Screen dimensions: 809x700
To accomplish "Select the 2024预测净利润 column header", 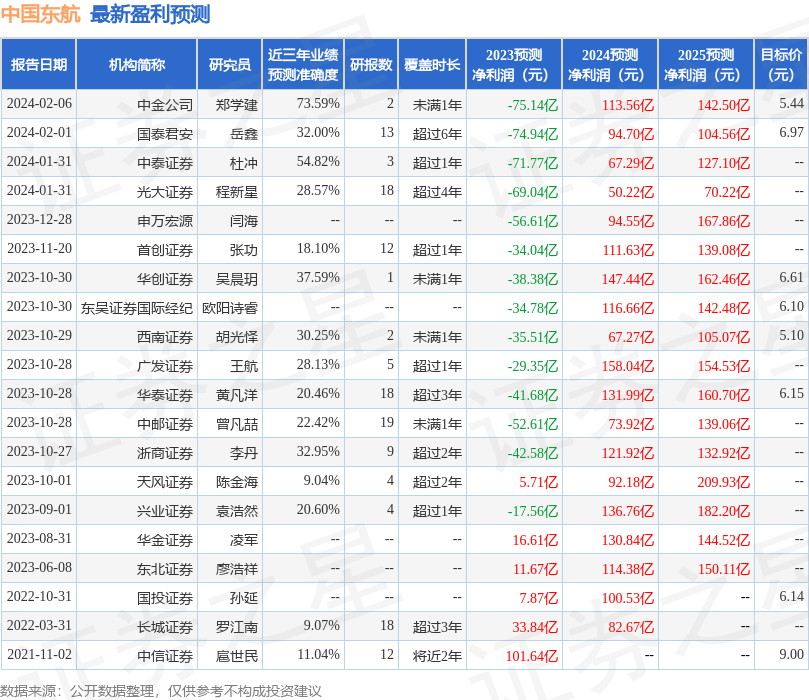I will click(610, 64).
